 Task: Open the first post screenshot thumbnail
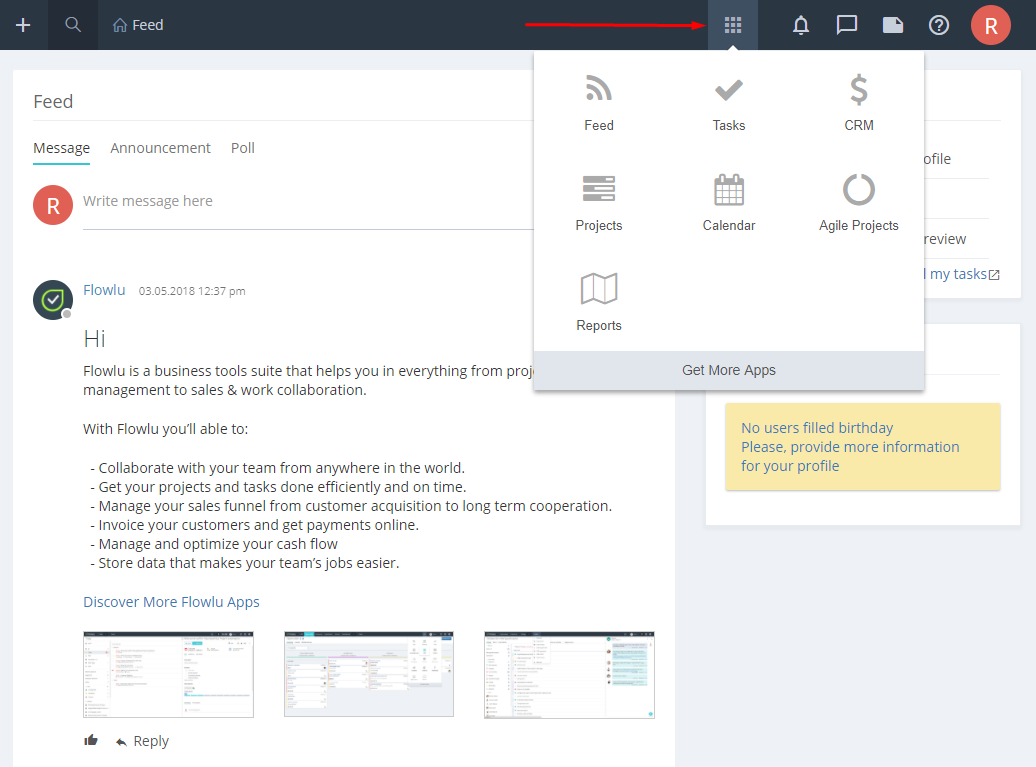click(x=168, y=675)
